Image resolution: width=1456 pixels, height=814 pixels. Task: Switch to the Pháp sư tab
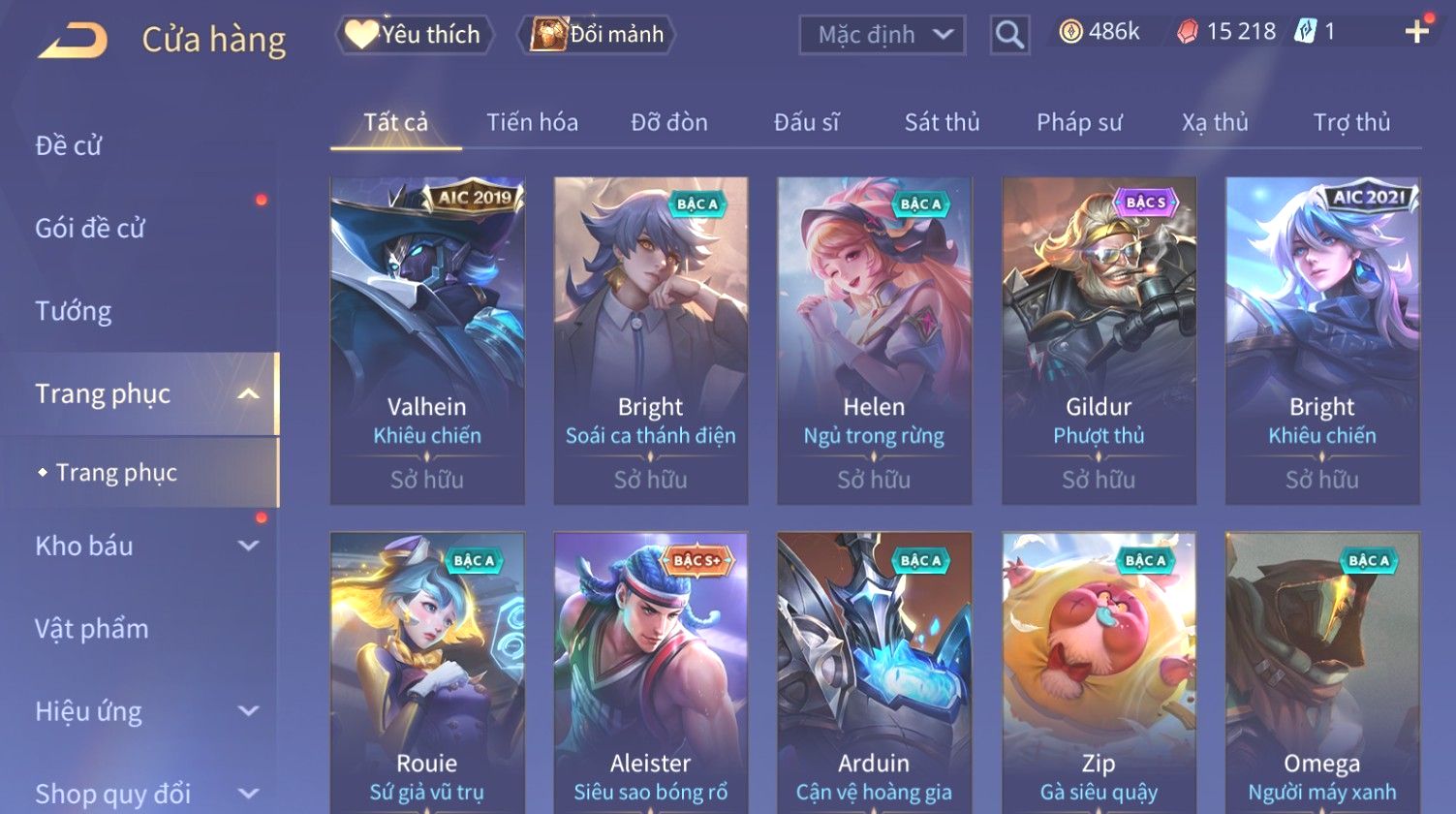tap(1079, 122)
